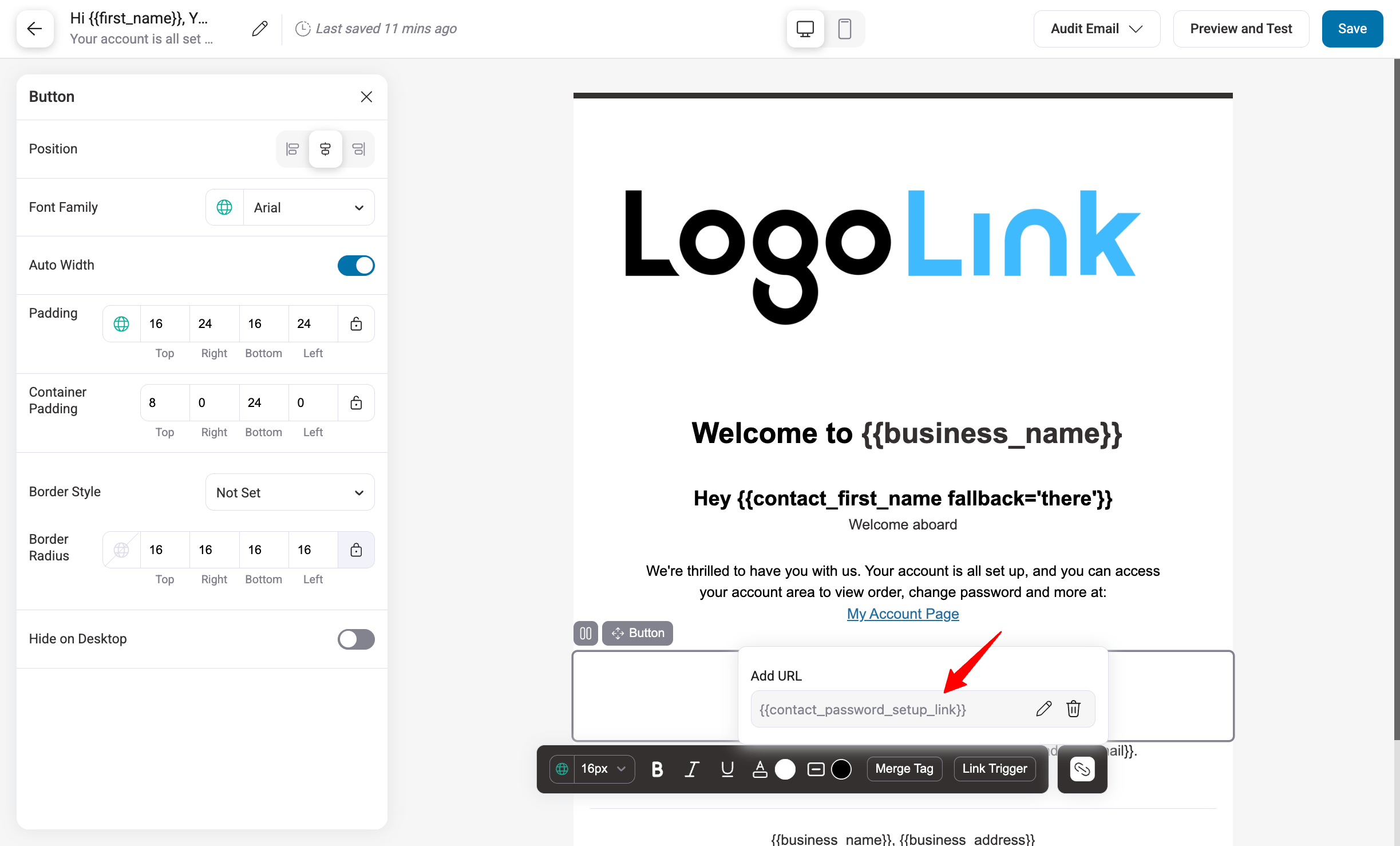
Task: Click the link icon in toolbar
Action: pos(1082,769)
